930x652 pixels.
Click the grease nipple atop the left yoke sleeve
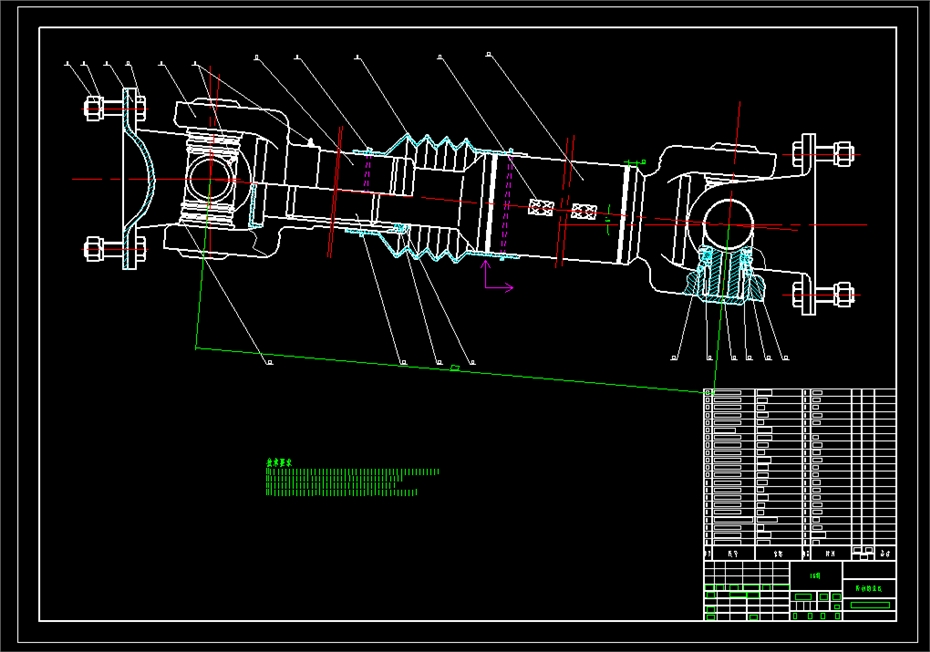(x=310, y=141)
